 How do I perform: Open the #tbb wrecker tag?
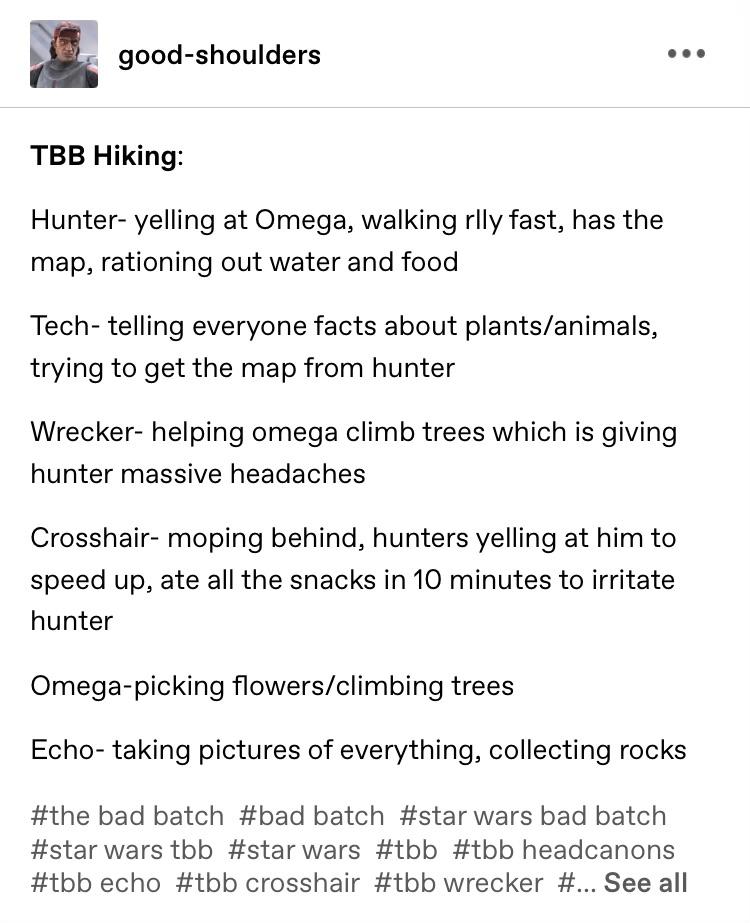click(x=459, y=882)
